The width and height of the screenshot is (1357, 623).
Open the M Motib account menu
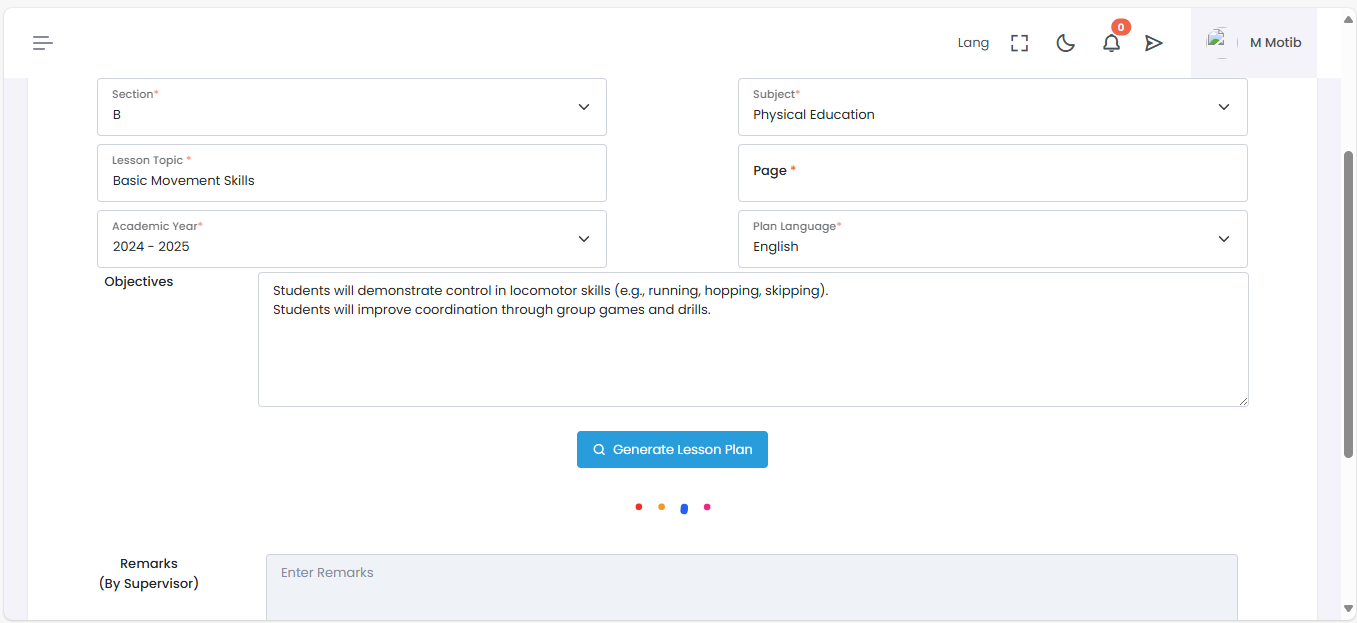(x=1275, y=42)
